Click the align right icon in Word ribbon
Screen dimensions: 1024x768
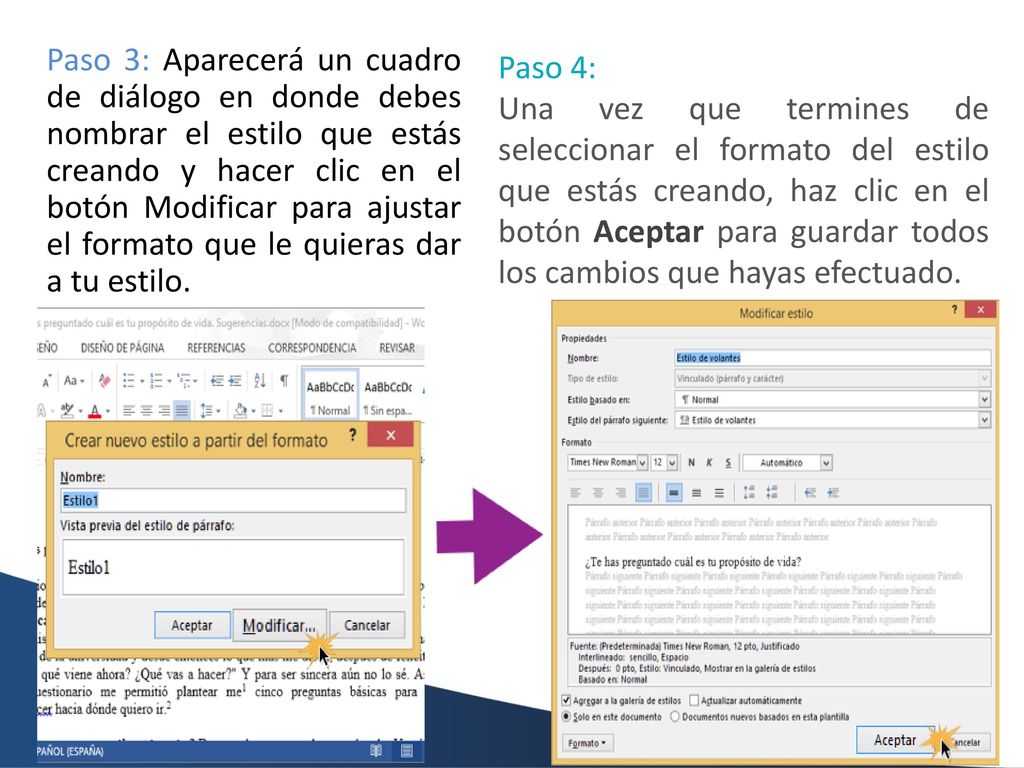(x=164, y=410)
